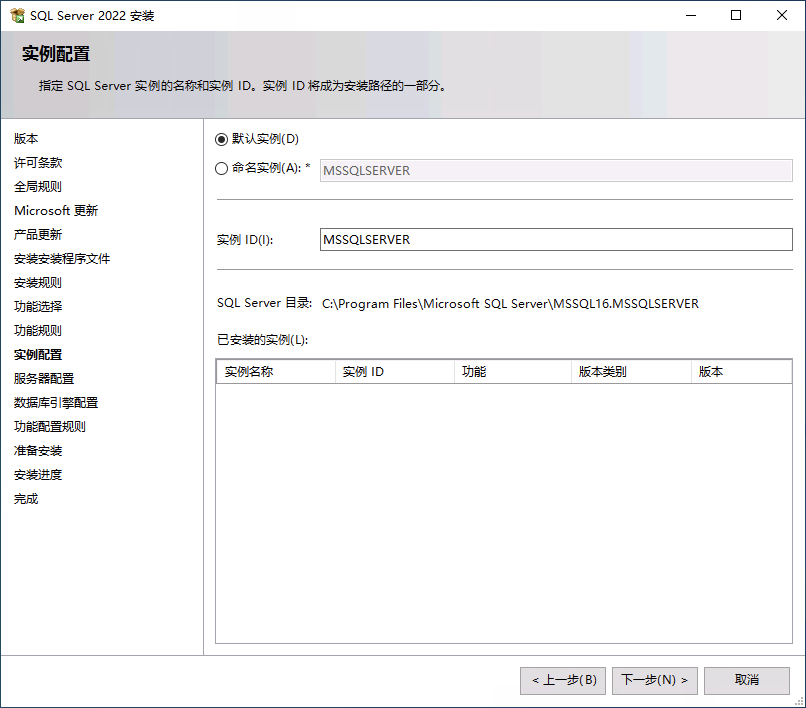
Task: Click the SQL Server title bar icon
Action: click(18, 15)
